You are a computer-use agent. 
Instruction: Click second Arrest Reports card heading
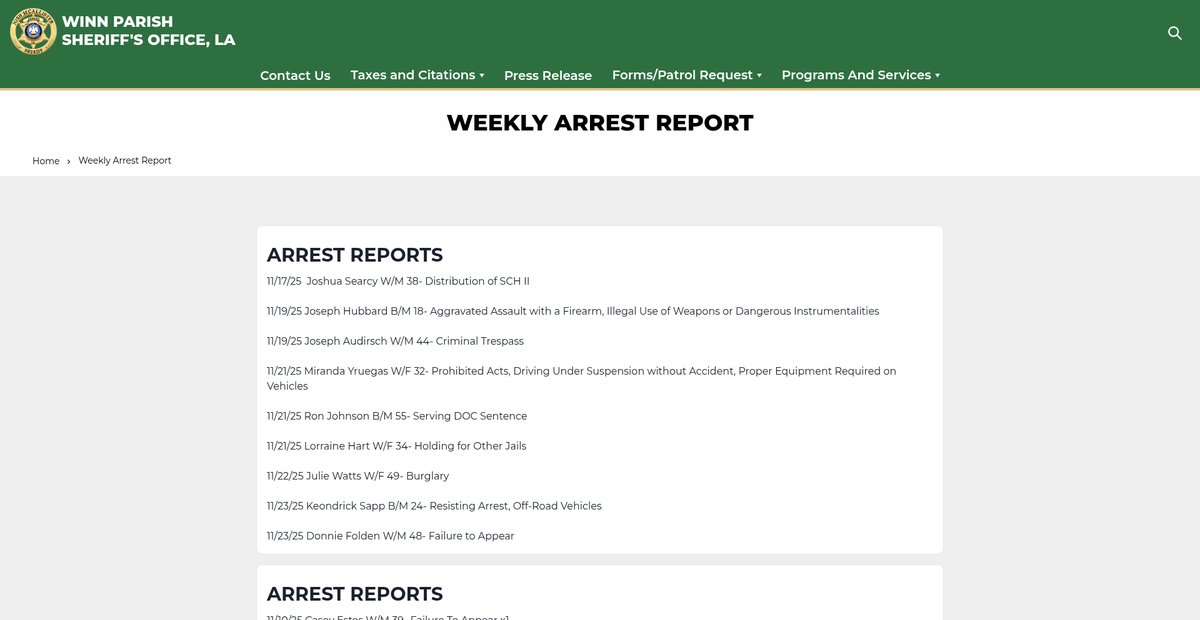355,594
